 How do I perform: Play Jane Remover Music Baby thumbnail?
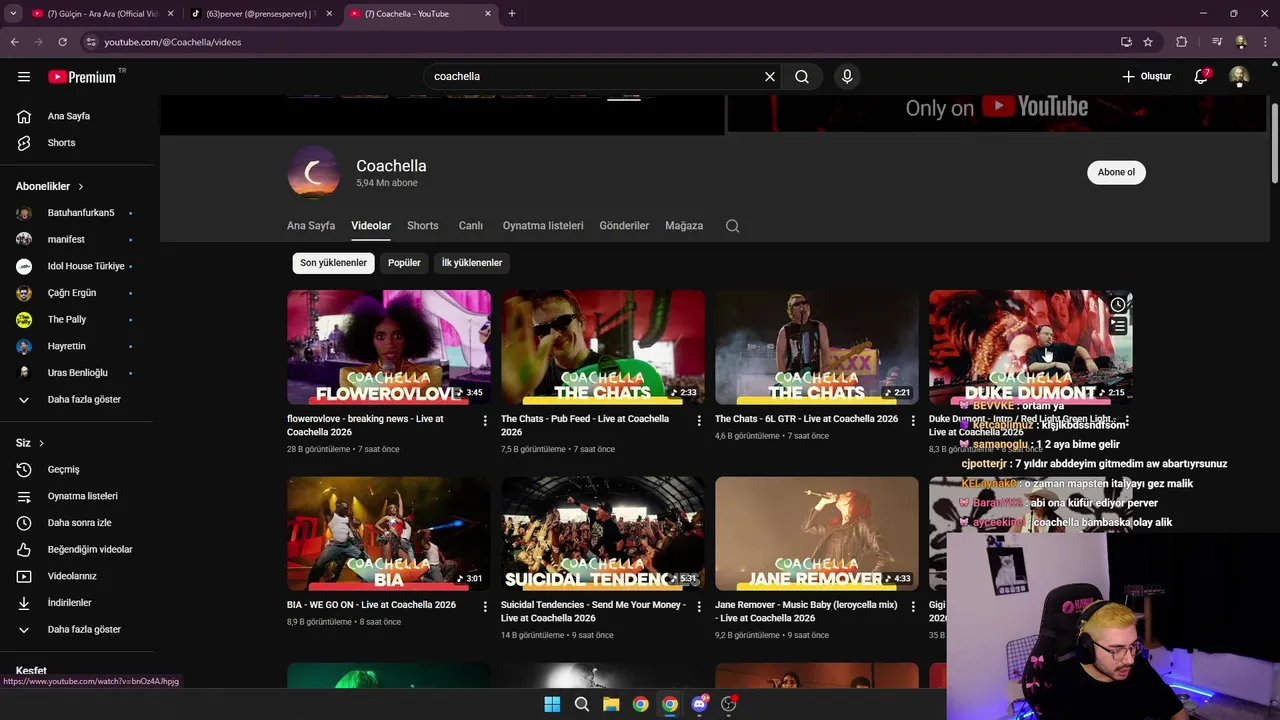pyautogui.click(x=817, y=533)
